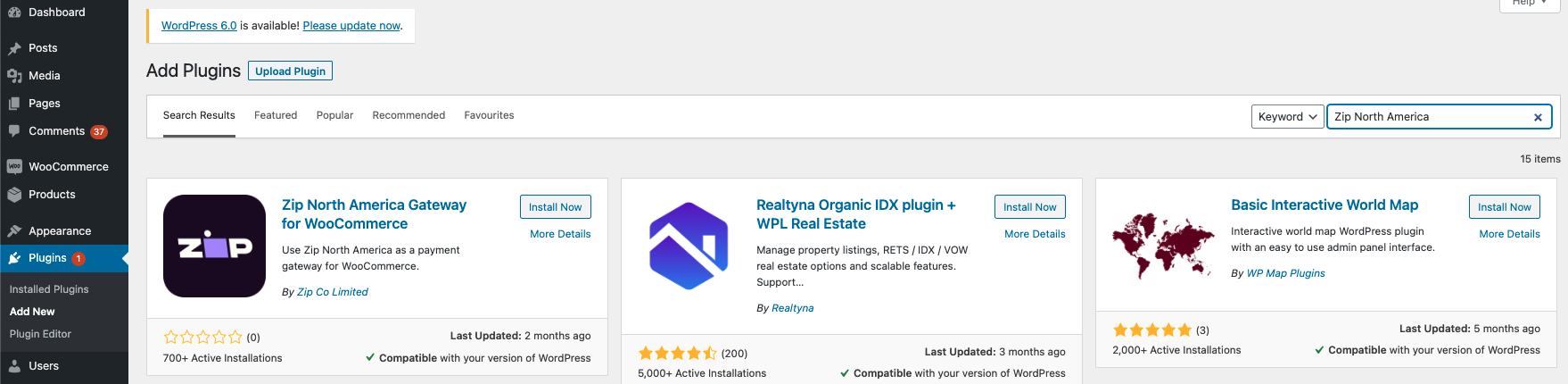Image resolution: width=1568 pixels, height=384 pixels.
Task: Open More Details for Realtyna plugin
Action: (1035, 234)
